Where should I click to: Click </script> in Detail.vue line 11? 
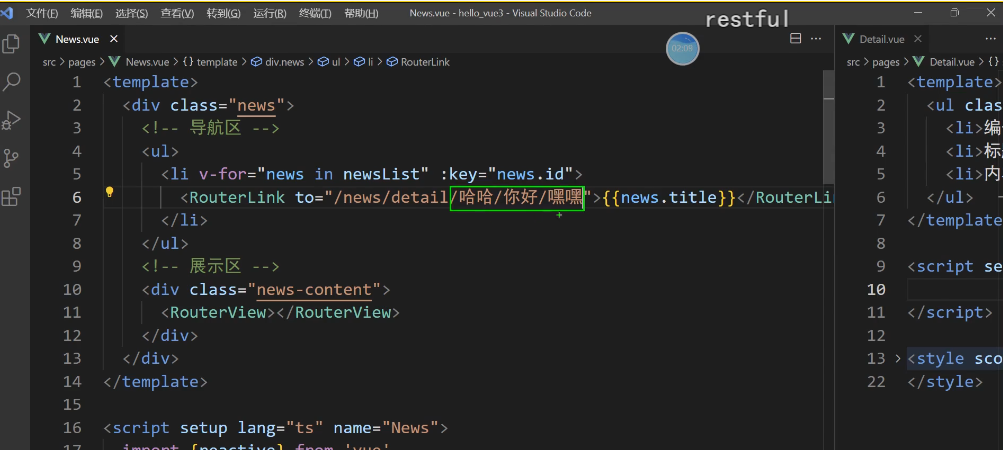coord(950,312)
